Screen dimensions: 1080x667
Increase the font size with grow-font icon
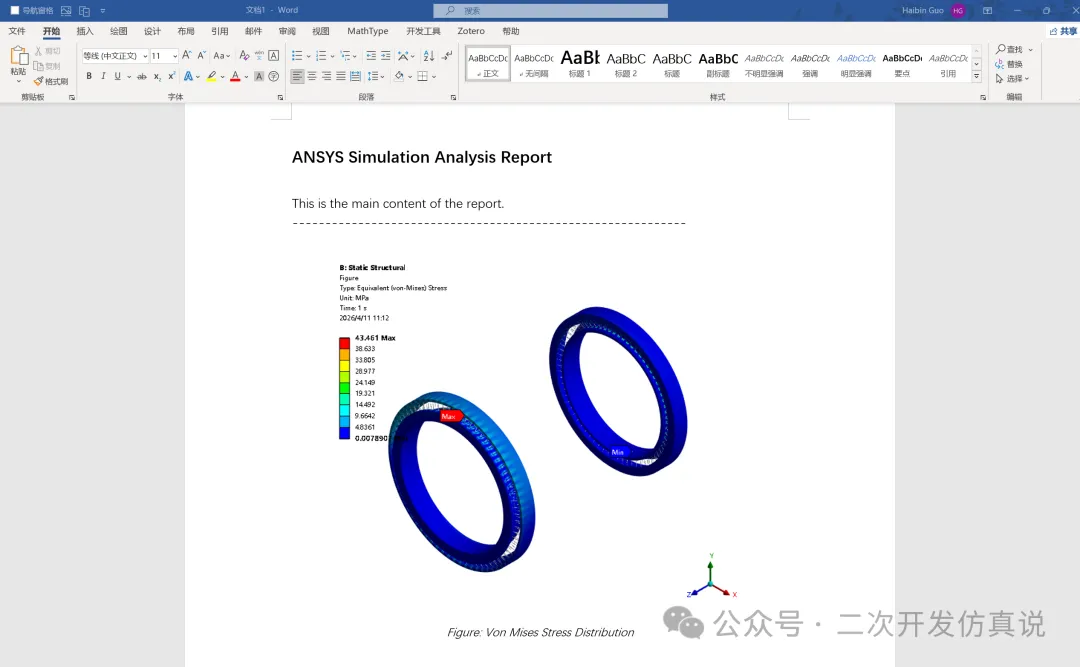(187, 56)
